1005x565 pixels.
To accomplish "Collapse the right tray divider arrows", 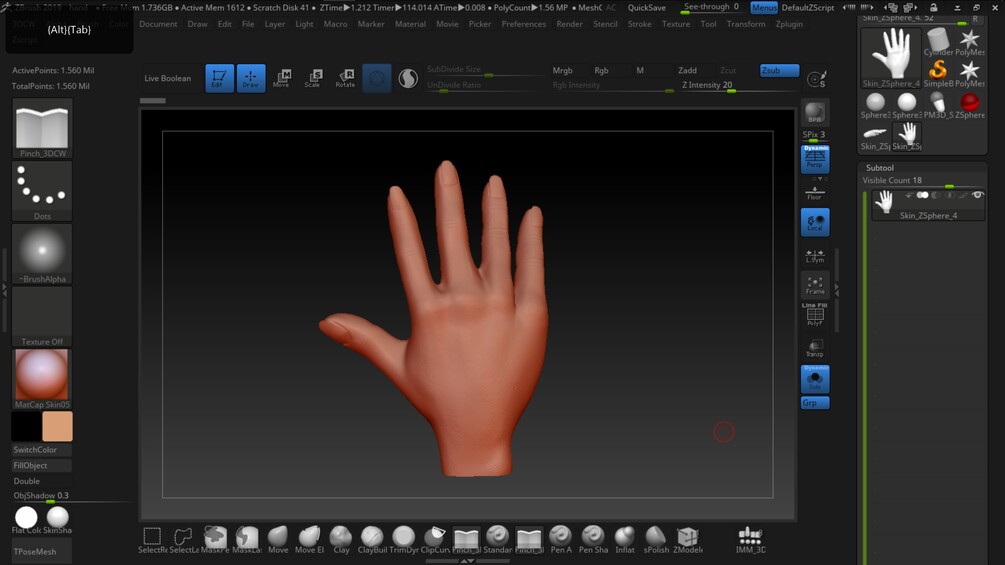I will (x=836, y=290).
